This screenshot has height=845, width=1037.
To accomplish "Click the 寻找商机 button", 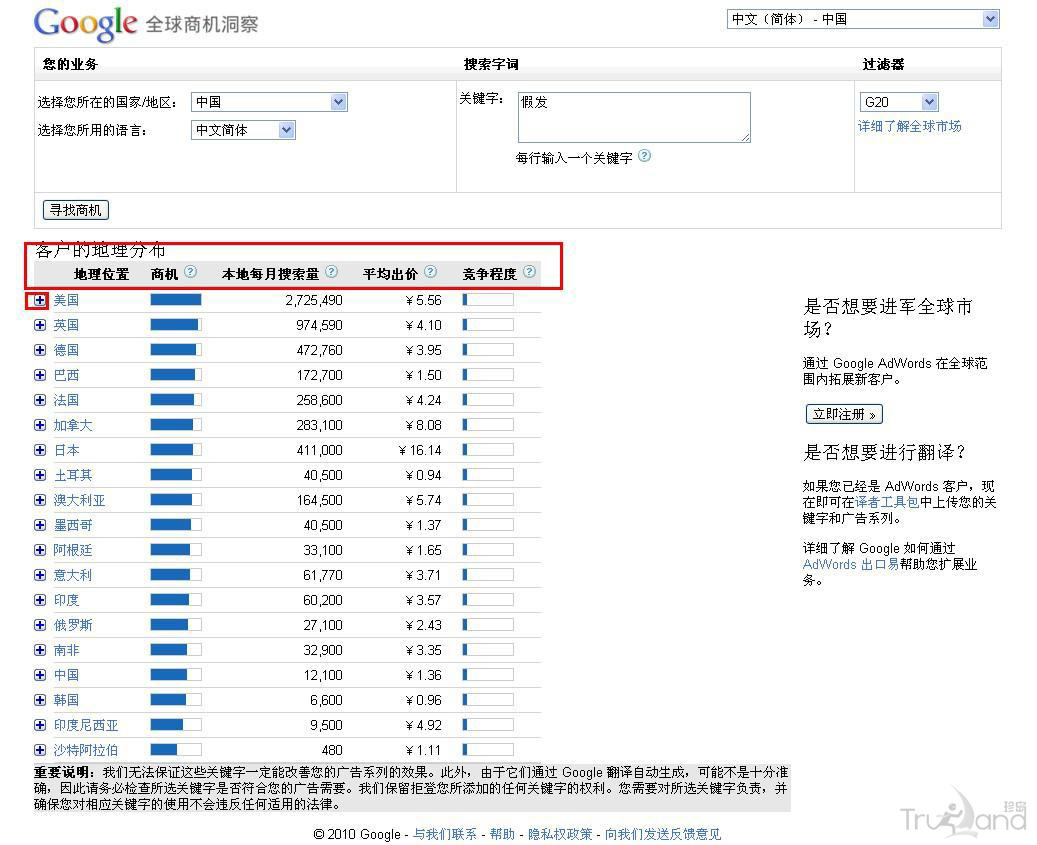I will [x=75, y=210].
